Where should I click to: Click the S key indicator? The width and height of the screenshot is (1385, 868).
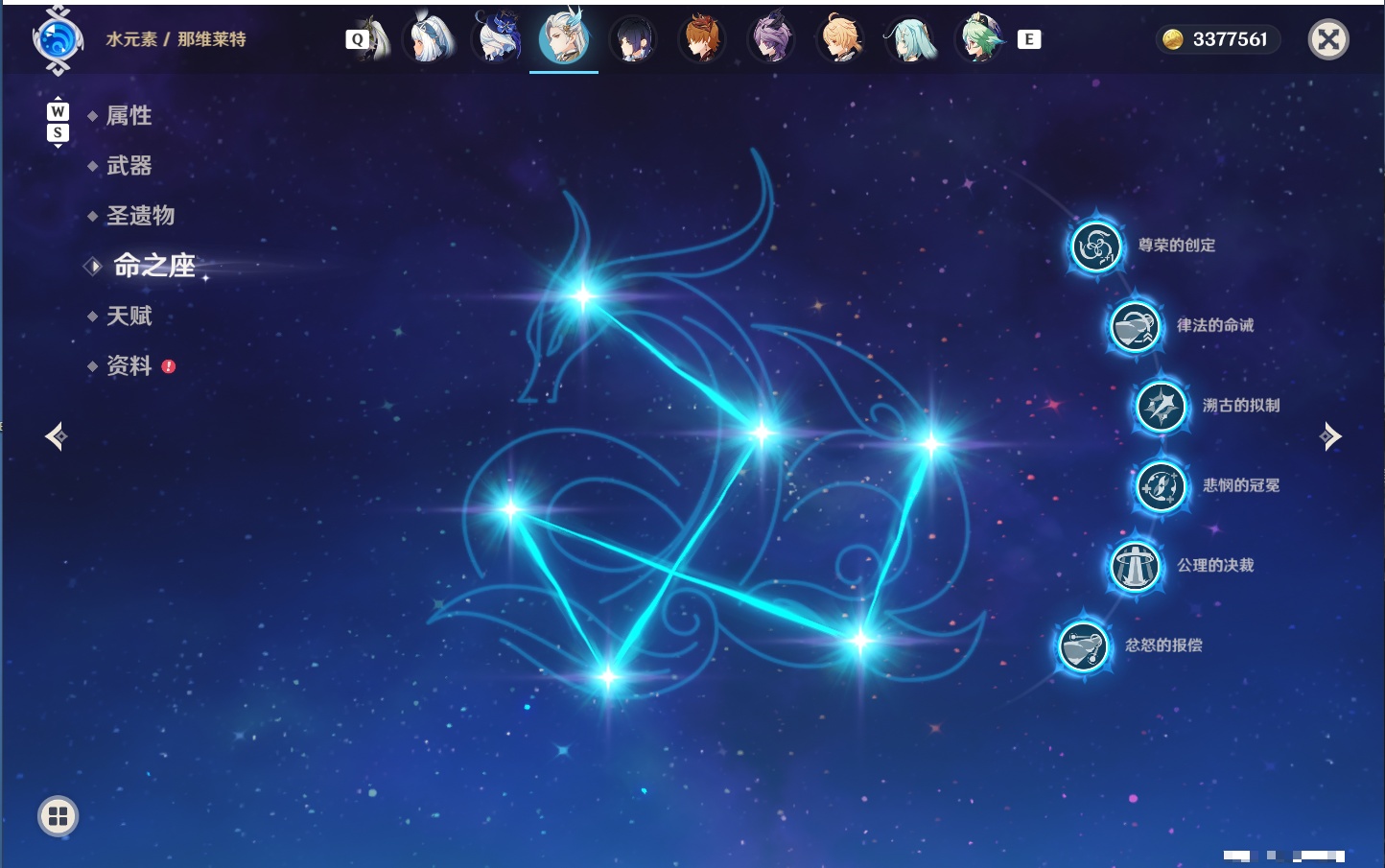[x=58, y=132]
